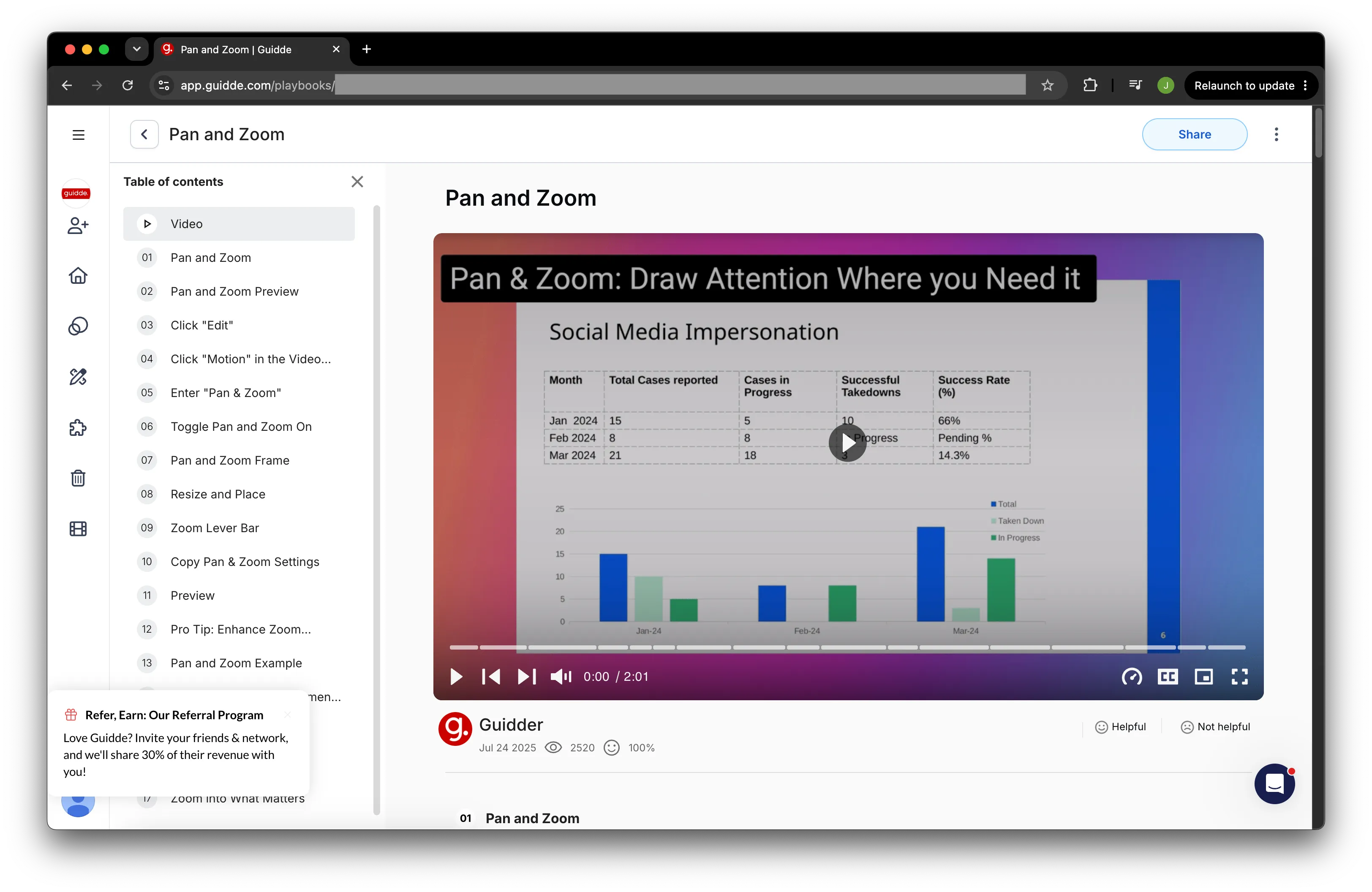This screenshot has height=892, width=1372.
Task: Open the trash bin in sidebar
Action: [78, 478]
